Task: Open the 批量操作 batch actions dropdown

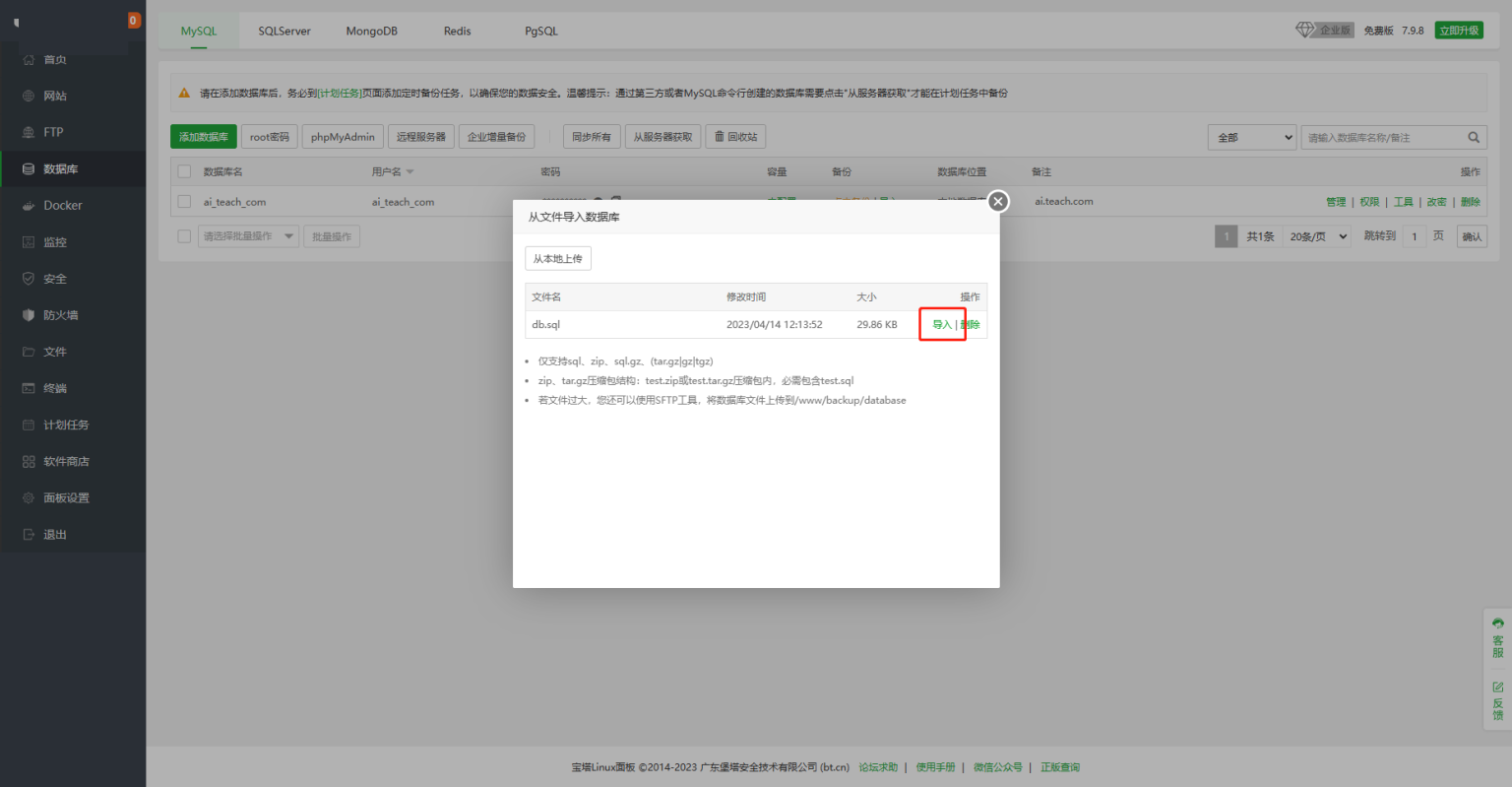Action: click(247, 235)
